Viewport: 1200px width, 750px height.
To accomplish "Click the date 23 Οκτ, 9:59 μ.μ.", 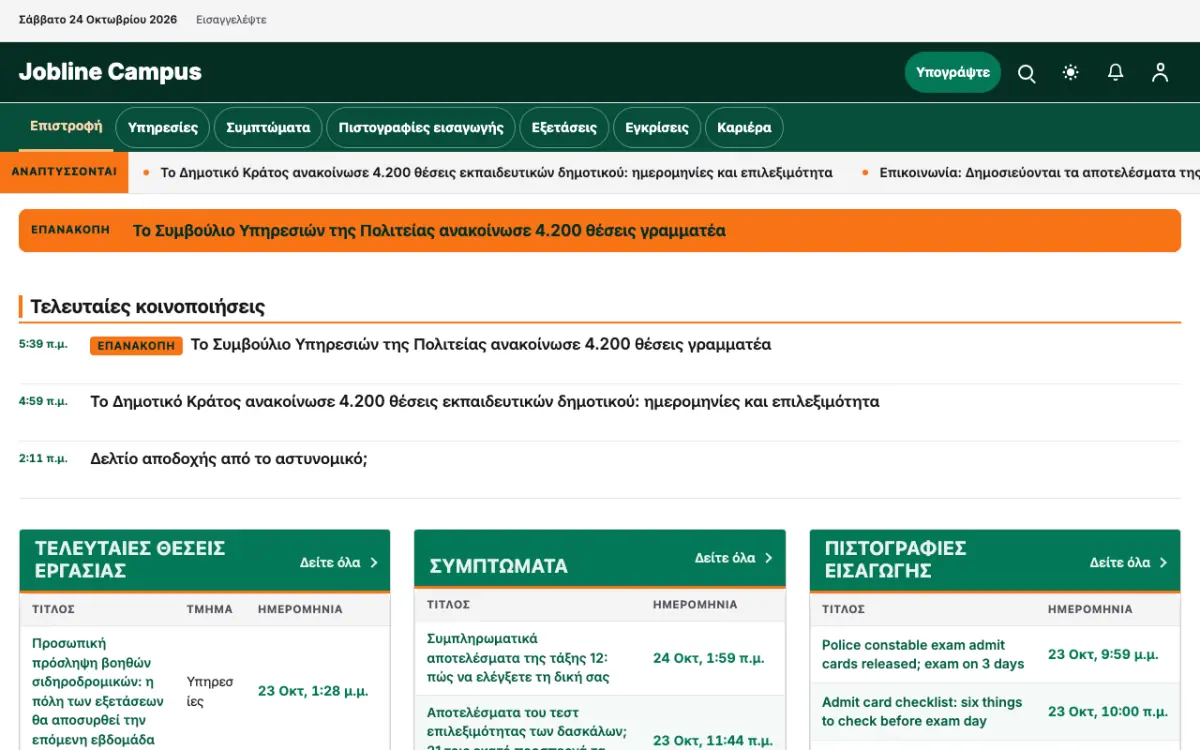I will (1103, 655).
